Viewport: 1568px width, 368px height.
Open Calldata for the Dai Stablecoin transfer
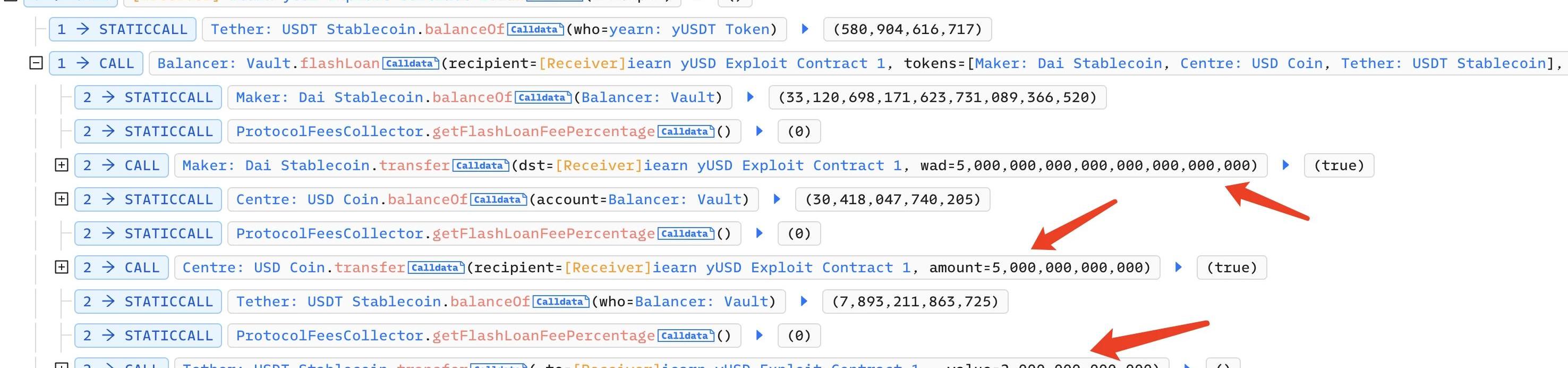tap(480, 166)
